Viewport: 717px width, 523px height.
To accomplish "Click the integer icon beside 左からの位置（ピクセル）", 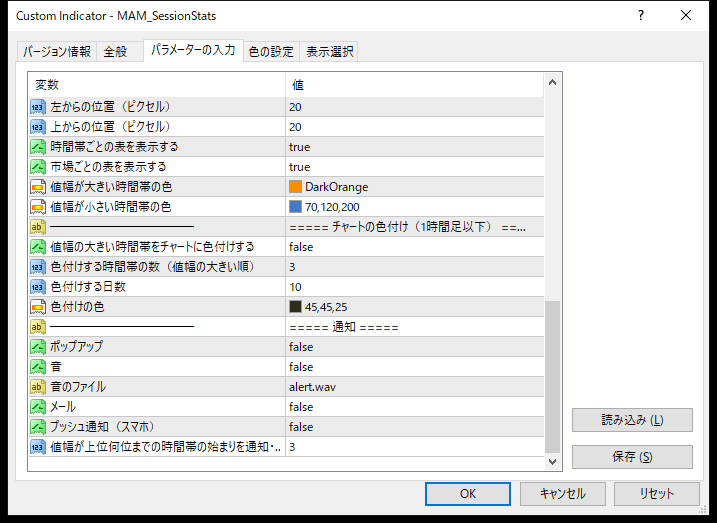I will point(37,107).
